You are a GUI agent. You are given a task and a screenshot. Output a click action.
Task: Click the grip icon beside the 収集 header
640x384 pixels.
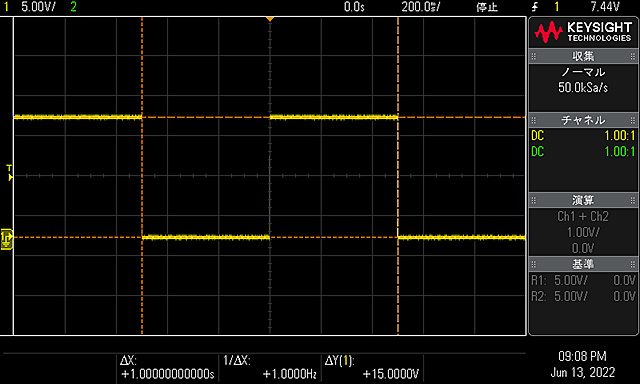tap(533, 56)
